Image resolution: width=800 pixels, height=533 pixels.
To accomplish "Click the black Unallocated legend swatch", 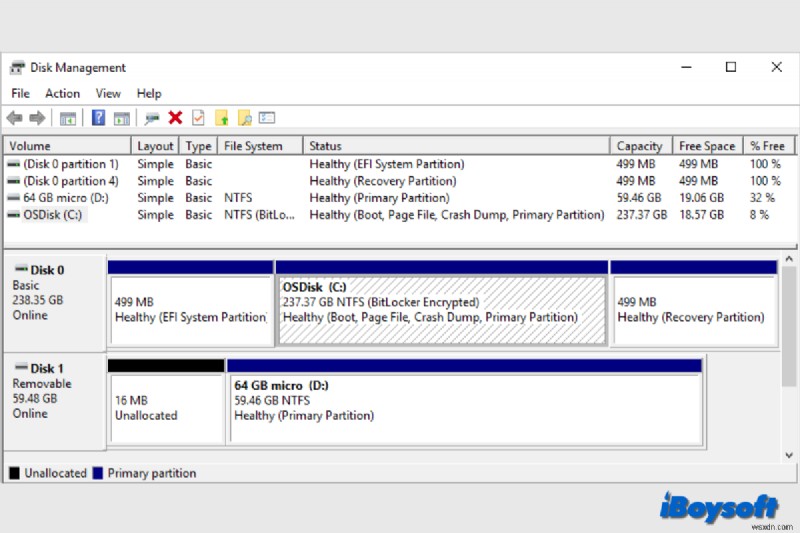I will click(x=14, y=473).
